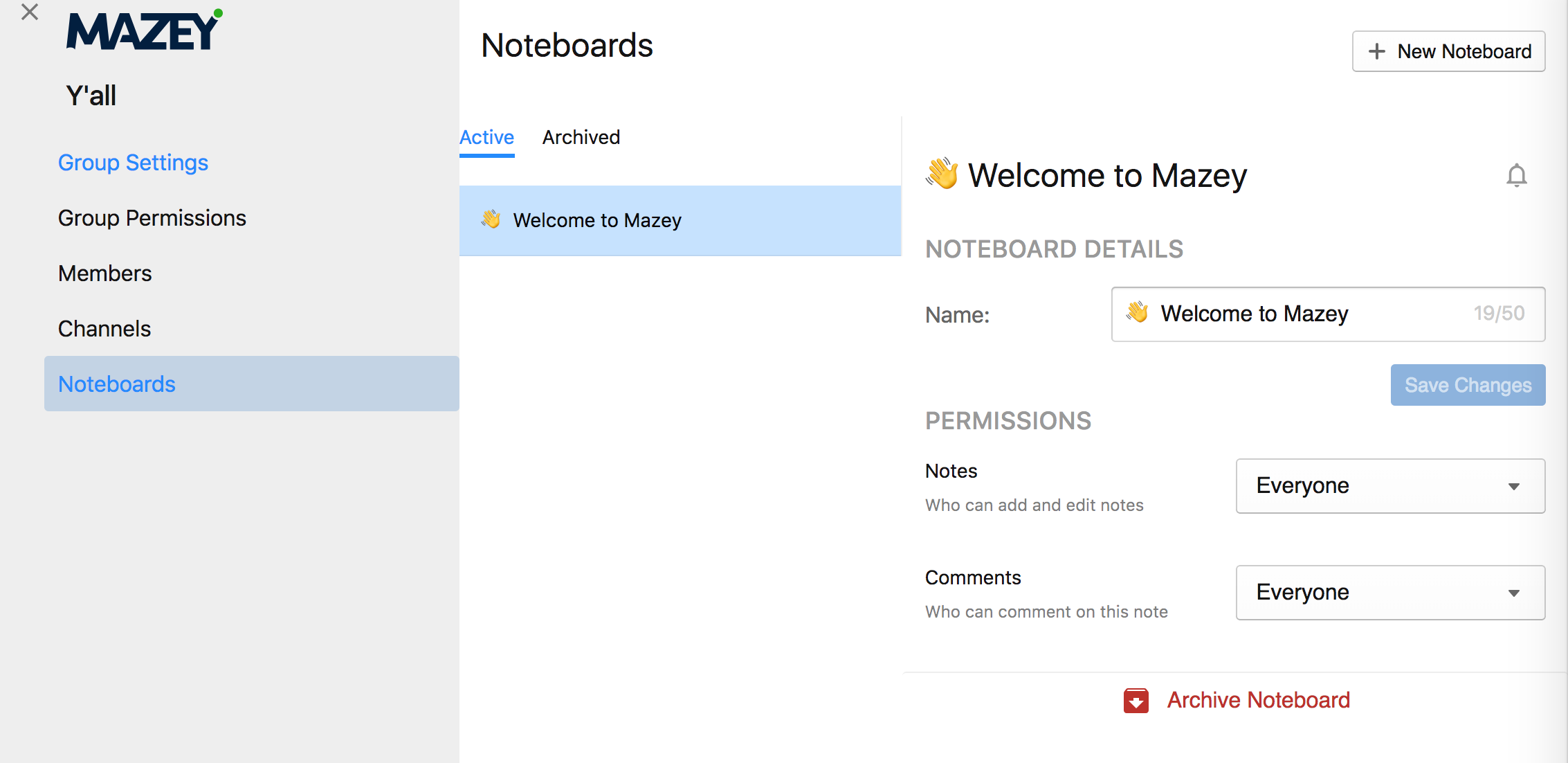Click Save Changes button
The image size is (1568, 763).
(x=1468, y=385)
